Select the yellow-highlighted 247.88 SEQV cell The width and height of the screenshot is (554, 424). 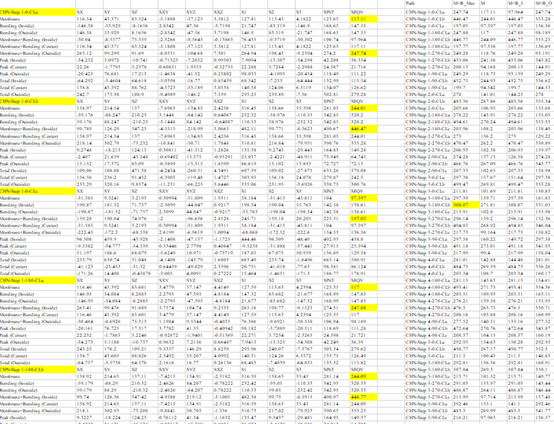[364, 308]
